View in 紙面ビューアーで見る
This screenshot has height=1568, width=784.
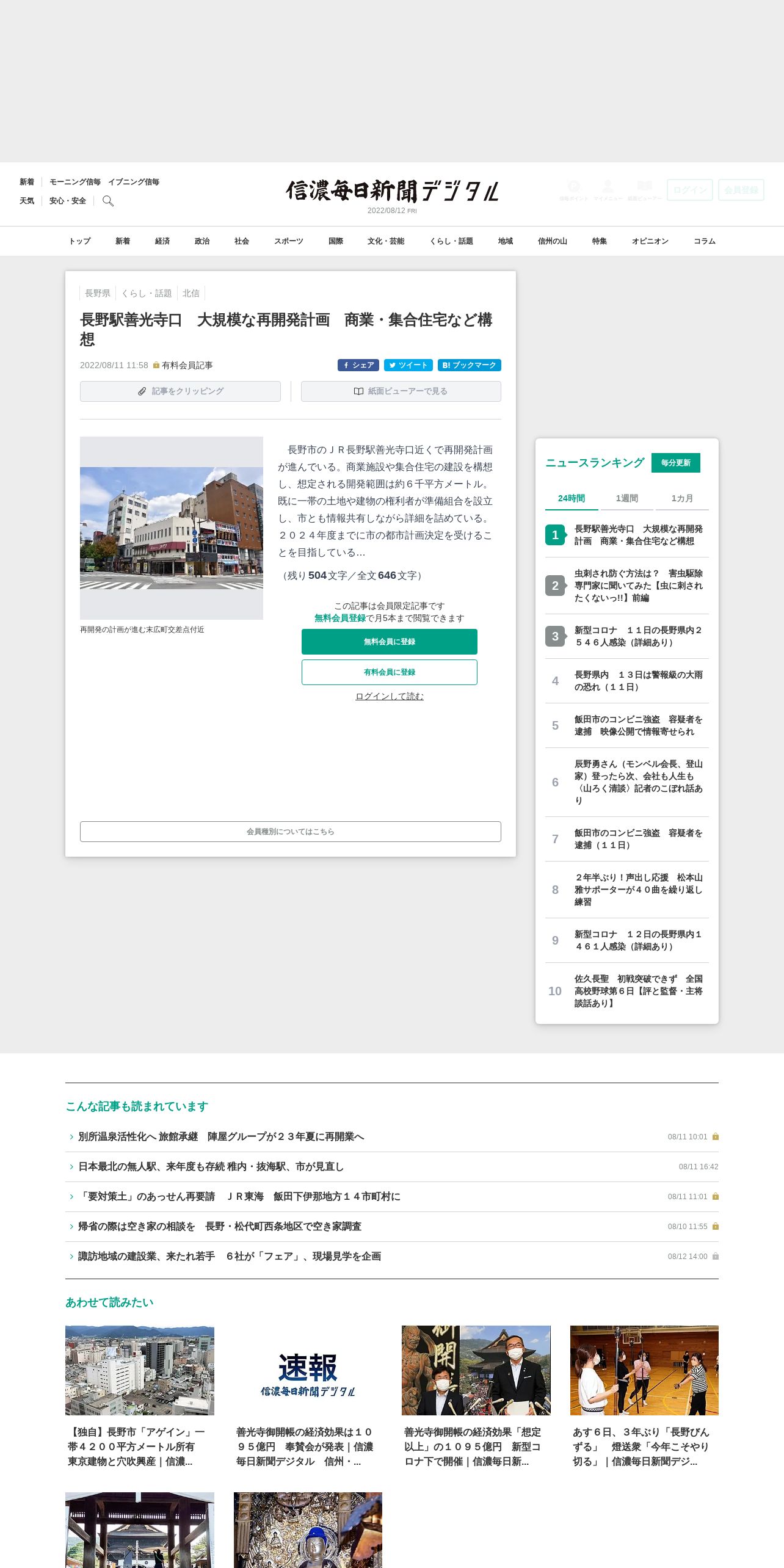click(x=401, y=391)
